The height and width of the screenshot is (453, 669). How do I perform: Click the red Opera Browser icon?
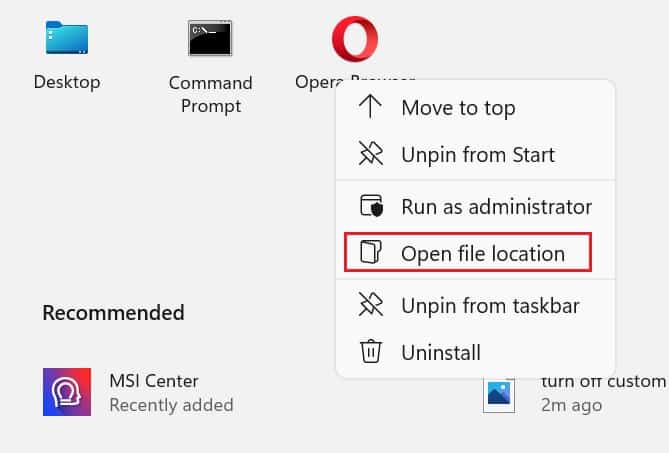click(355, 39)
